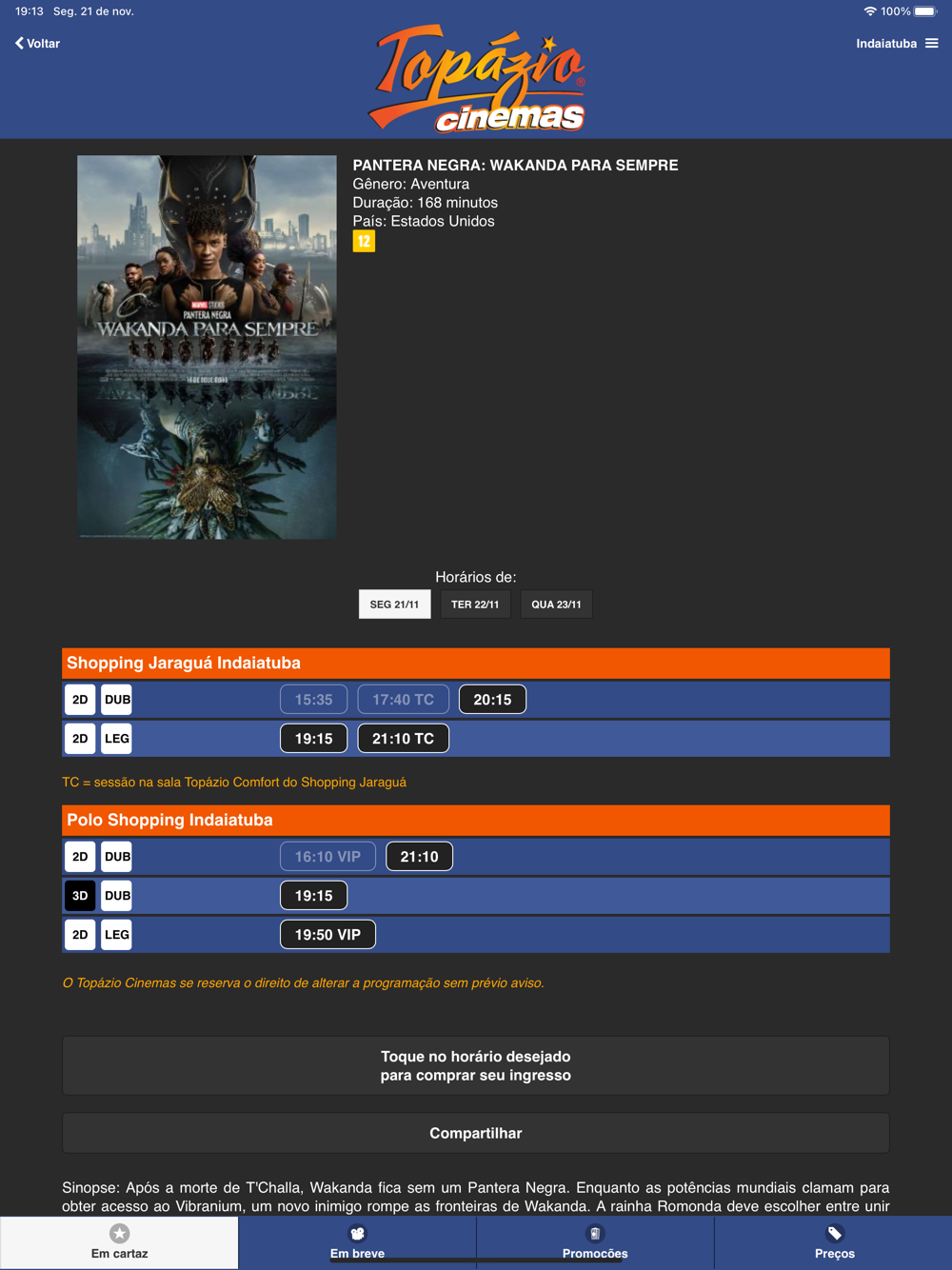
Task: Choose the 19:15 subtitled session at Jaraguá
Action: [313, 739]
